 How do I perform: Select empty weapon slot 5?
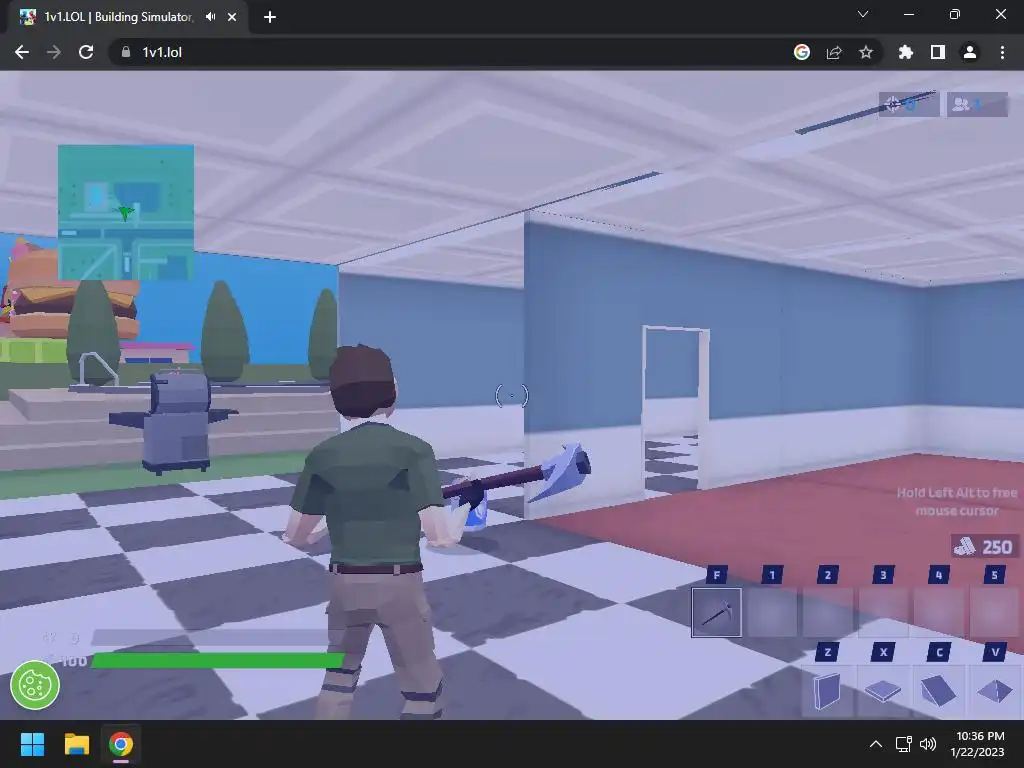[994, 613]
